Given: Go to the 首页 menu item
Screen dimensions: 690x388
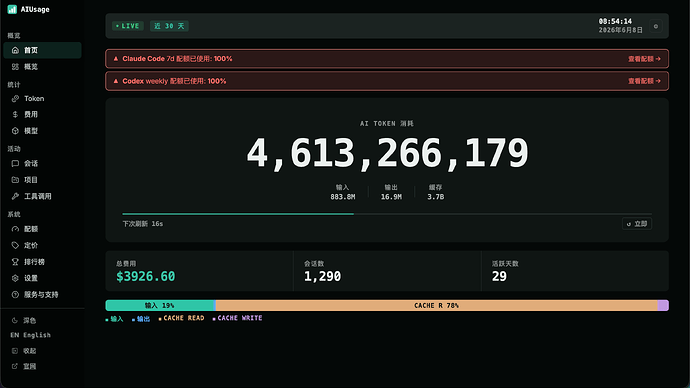Looking at the screenshot, I should click(x=42, y=50).
